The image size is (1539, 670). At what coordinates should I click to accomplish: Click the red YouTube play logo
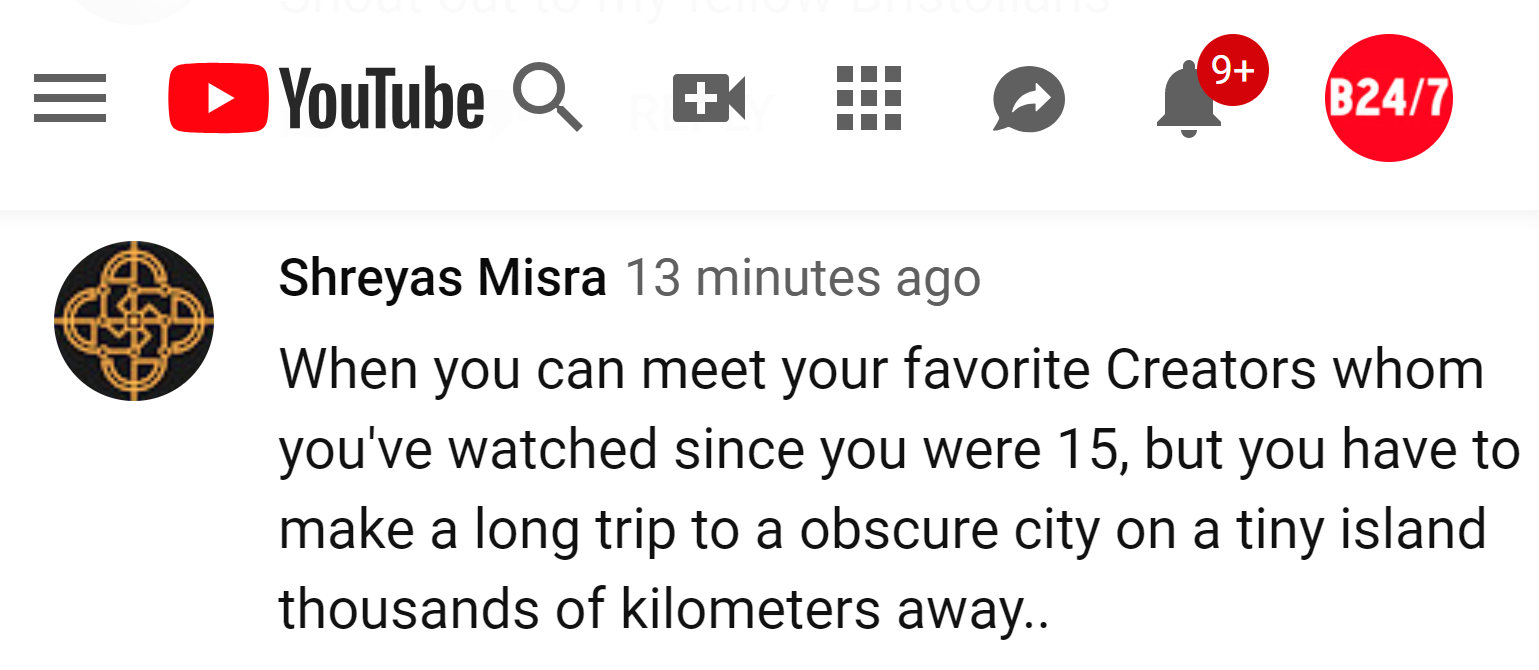218,98
